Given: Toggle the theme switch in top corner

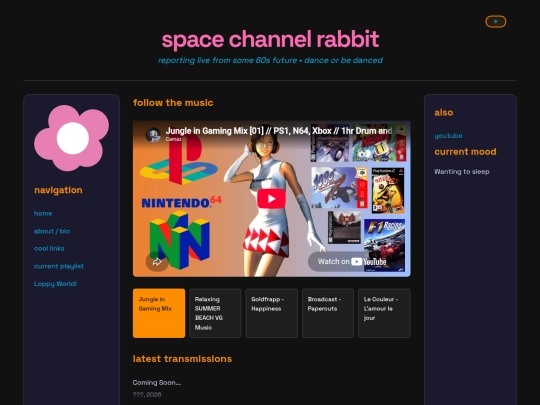Looking at the screenshot, I should (x=496, y=22).
